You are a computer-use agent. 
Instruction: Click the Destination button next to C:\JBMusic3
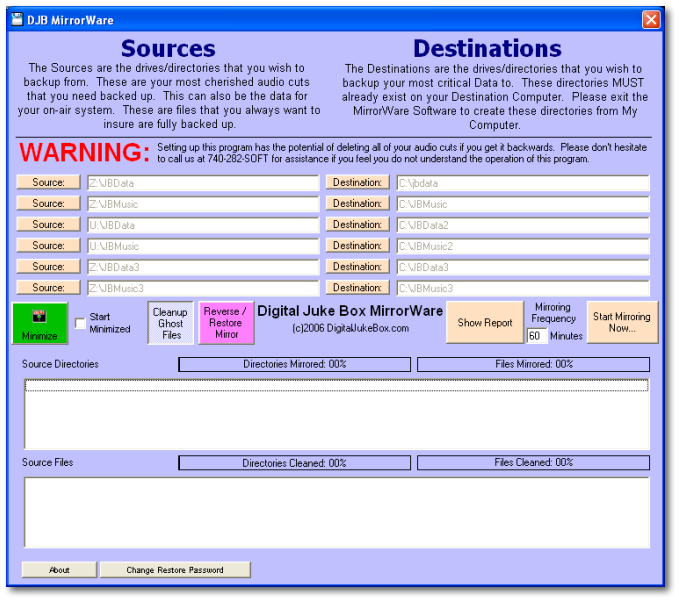[x=357, y=288]
